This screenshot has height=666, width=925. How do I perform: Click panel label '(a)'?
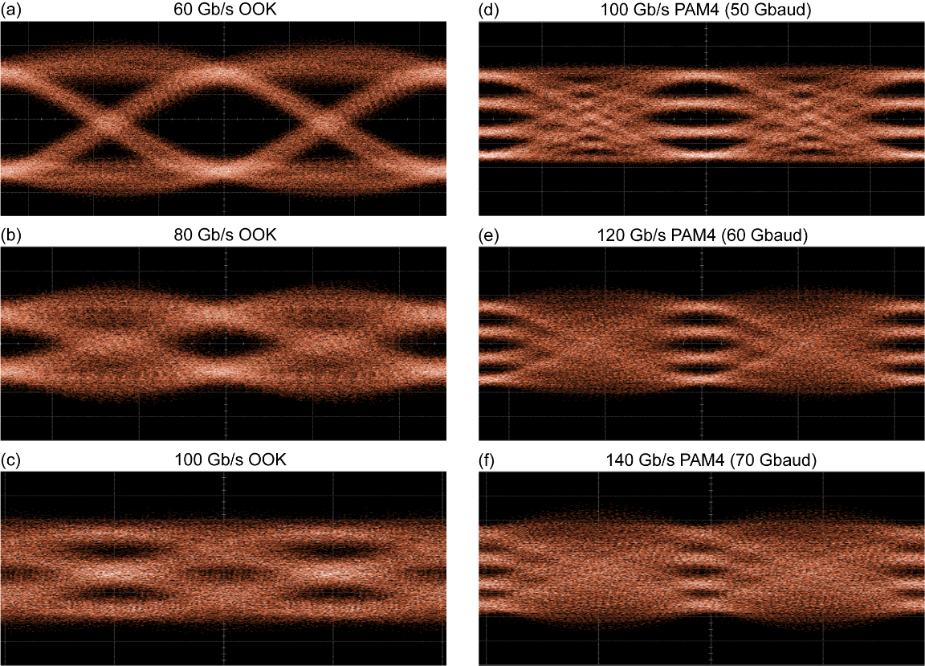coord(11,10)
